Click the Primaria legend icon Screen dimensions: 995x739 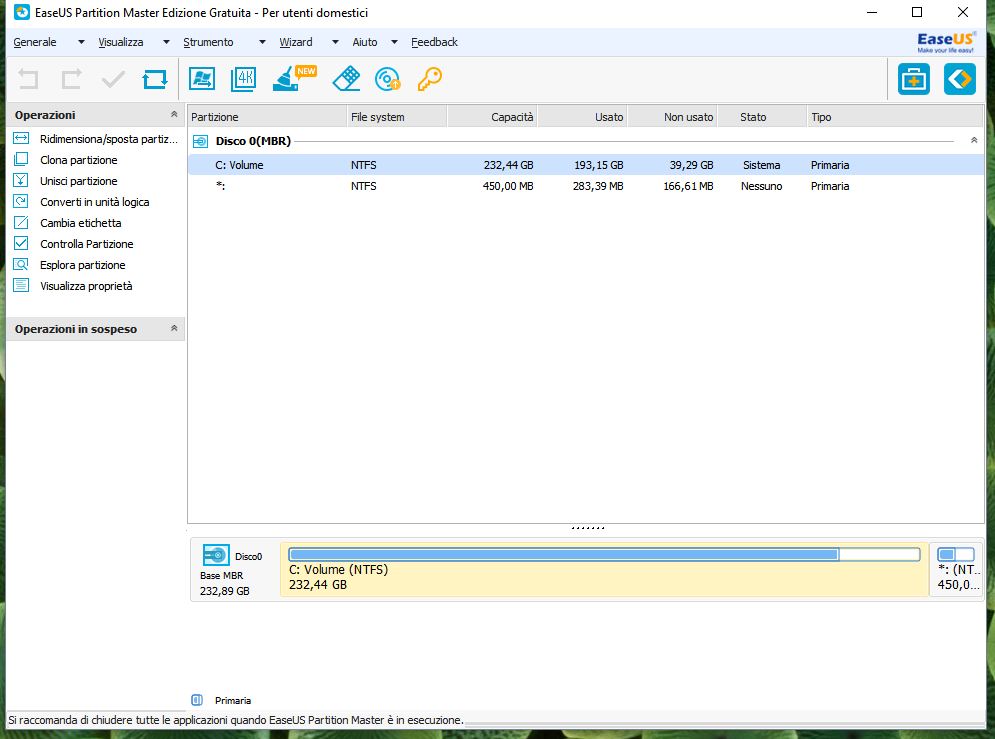point(197,700)
